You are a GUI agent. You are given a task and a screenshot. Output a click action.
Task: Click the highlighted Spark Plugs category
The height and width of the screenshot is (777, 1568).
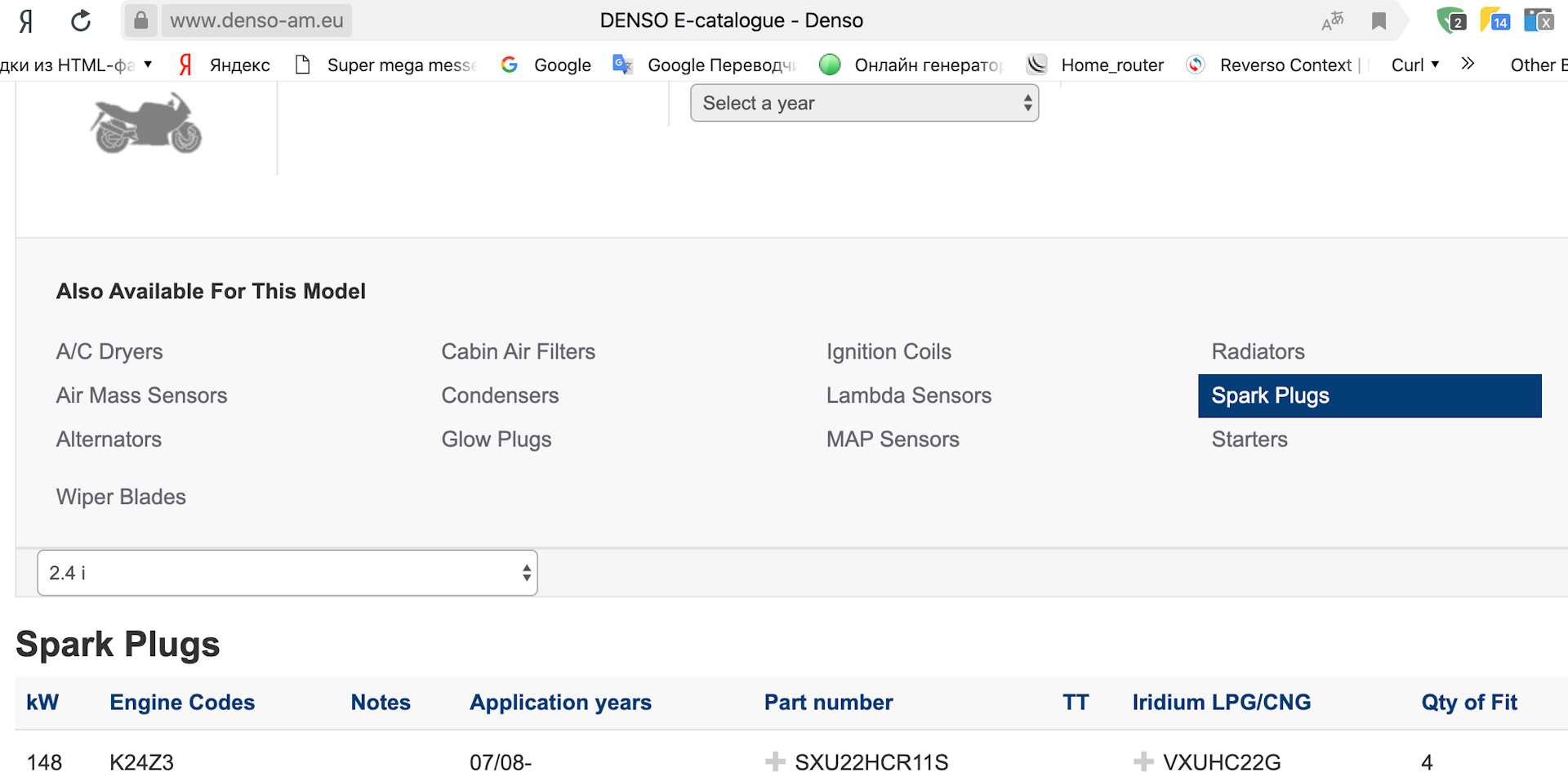click(1370, 396)
